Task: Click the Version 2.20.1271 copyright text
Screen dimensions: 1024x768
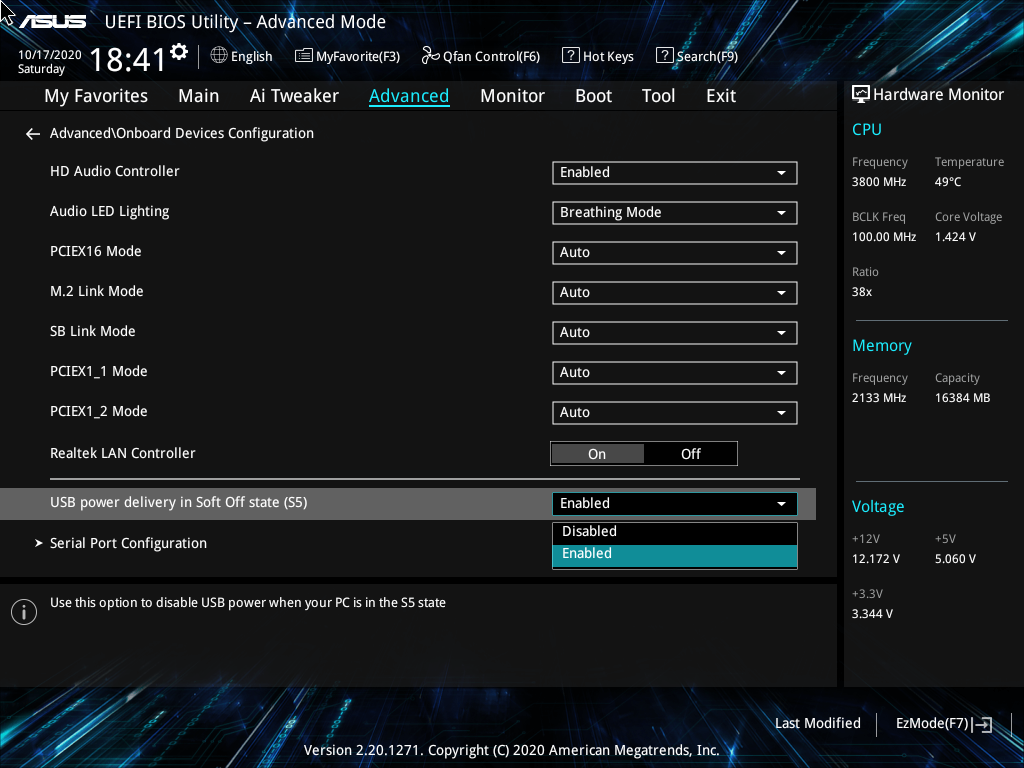Action: 511,750
